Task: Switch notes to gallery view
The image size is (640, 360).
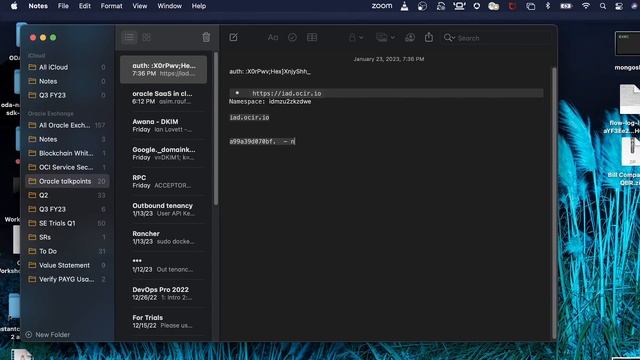Action: 147,38
